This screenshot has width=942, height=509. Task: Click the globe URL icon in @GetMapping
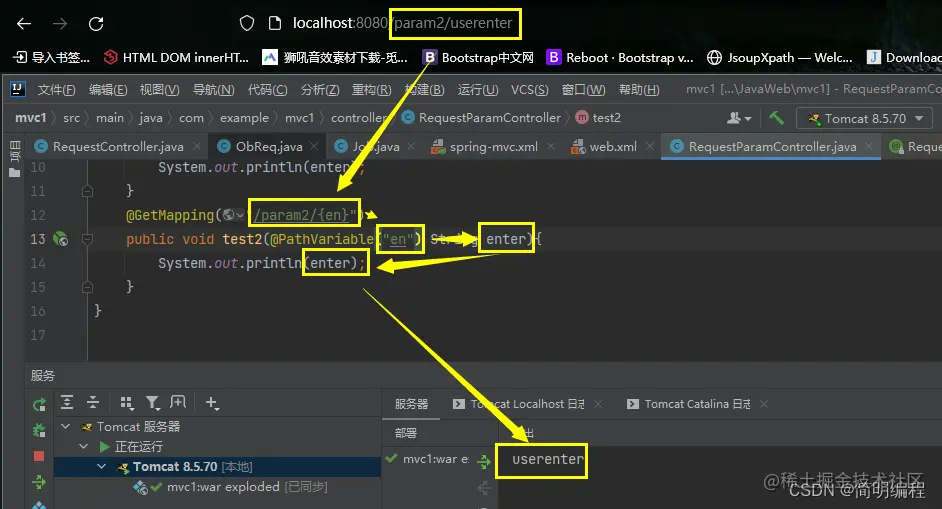click(232, 215)
